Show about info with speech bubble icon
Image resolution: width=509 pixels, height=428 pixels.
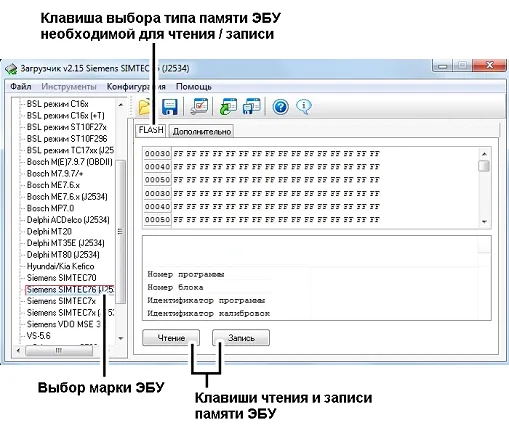pos(304,107)
